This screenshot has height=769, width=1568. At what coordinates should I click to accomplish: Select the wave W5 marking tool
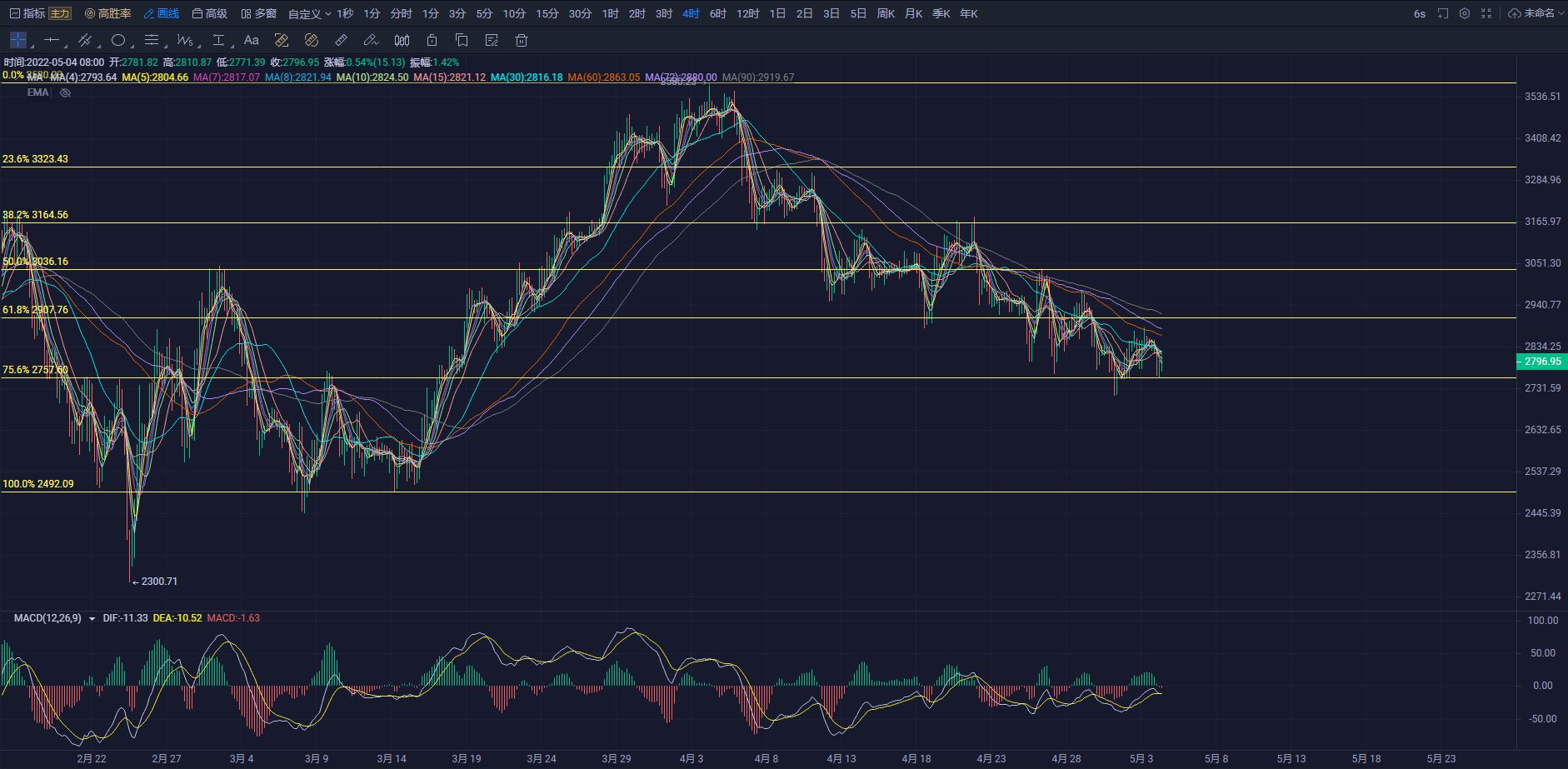pos(185,40)
